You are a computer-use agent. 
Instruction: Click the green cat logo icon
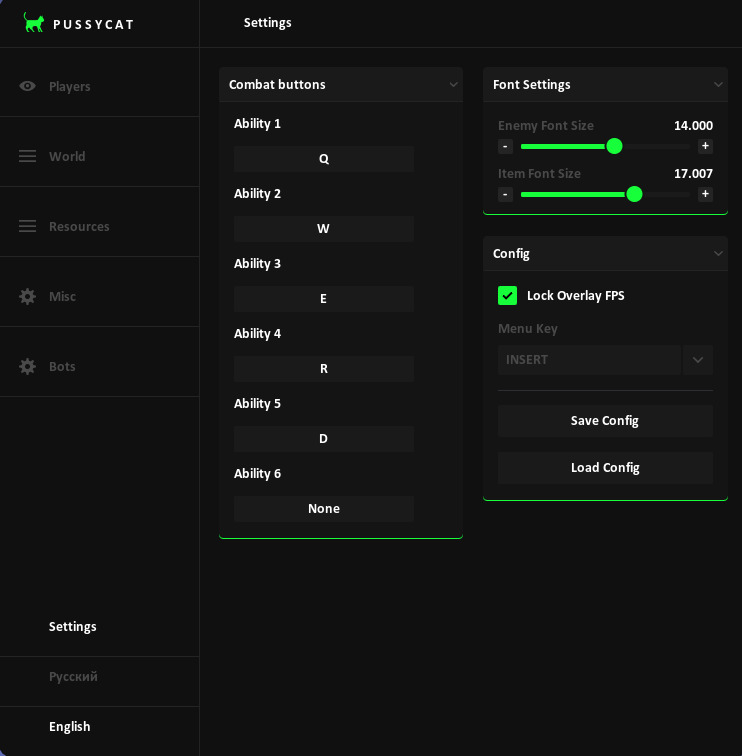pyautogui.click(x=34, y=23)
